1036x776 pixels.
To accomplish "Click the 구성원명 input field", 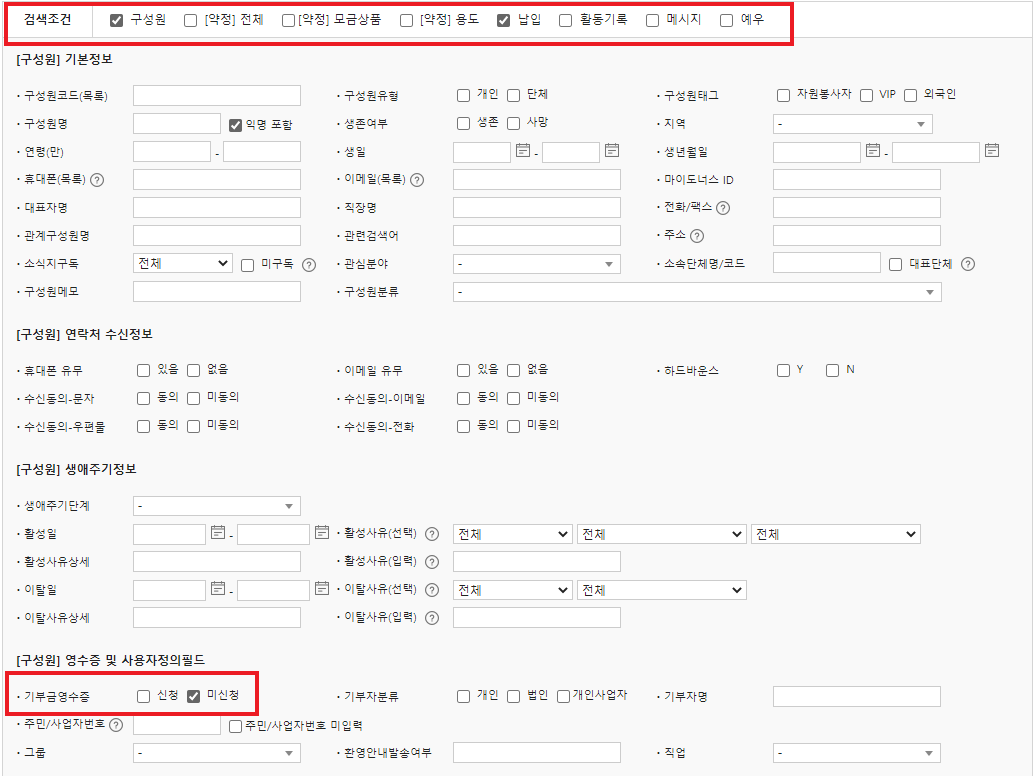I will (x=176, y=124).
